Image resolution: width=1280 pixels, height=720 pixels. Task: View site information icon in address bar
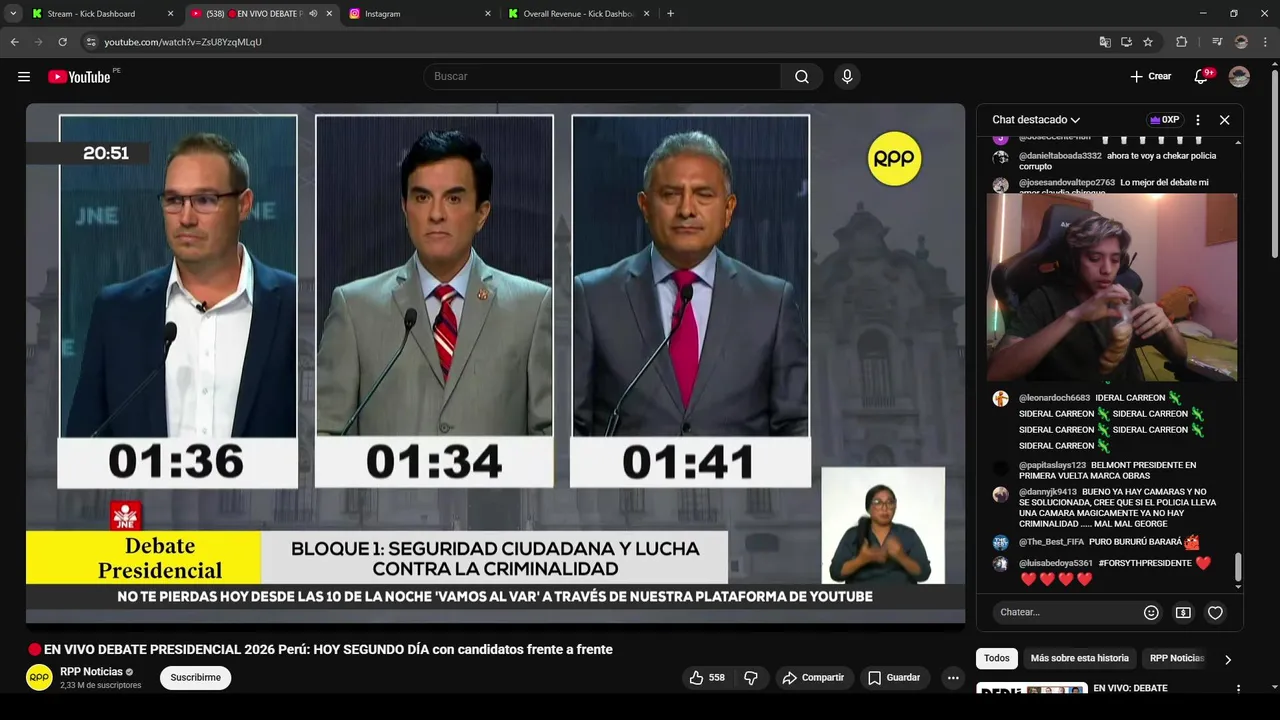tap(91, 42)
